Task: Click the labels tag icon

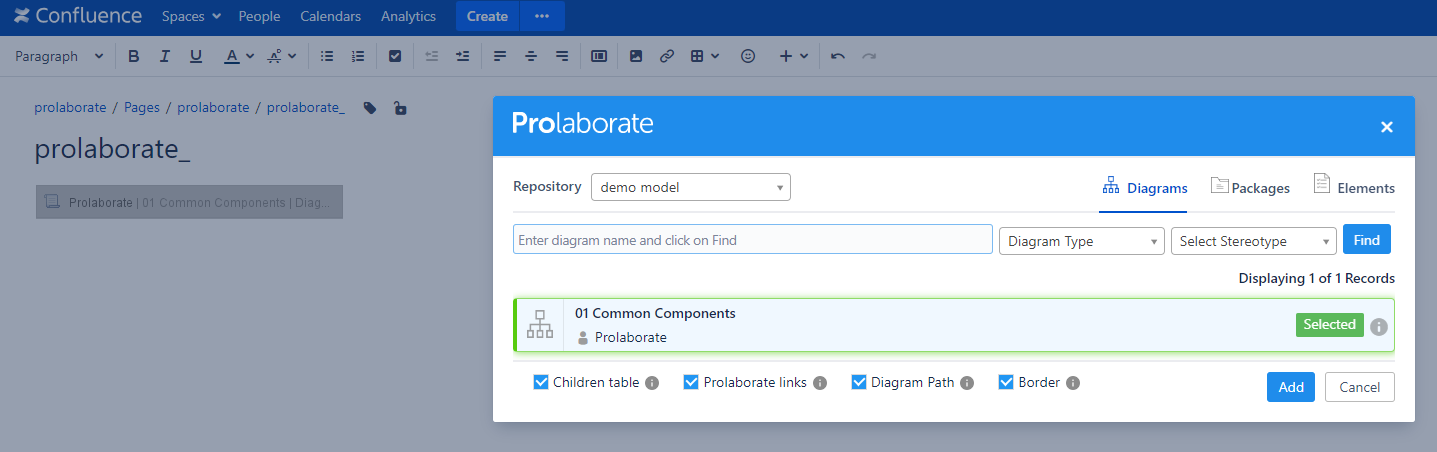Action: tap(370, 108)
